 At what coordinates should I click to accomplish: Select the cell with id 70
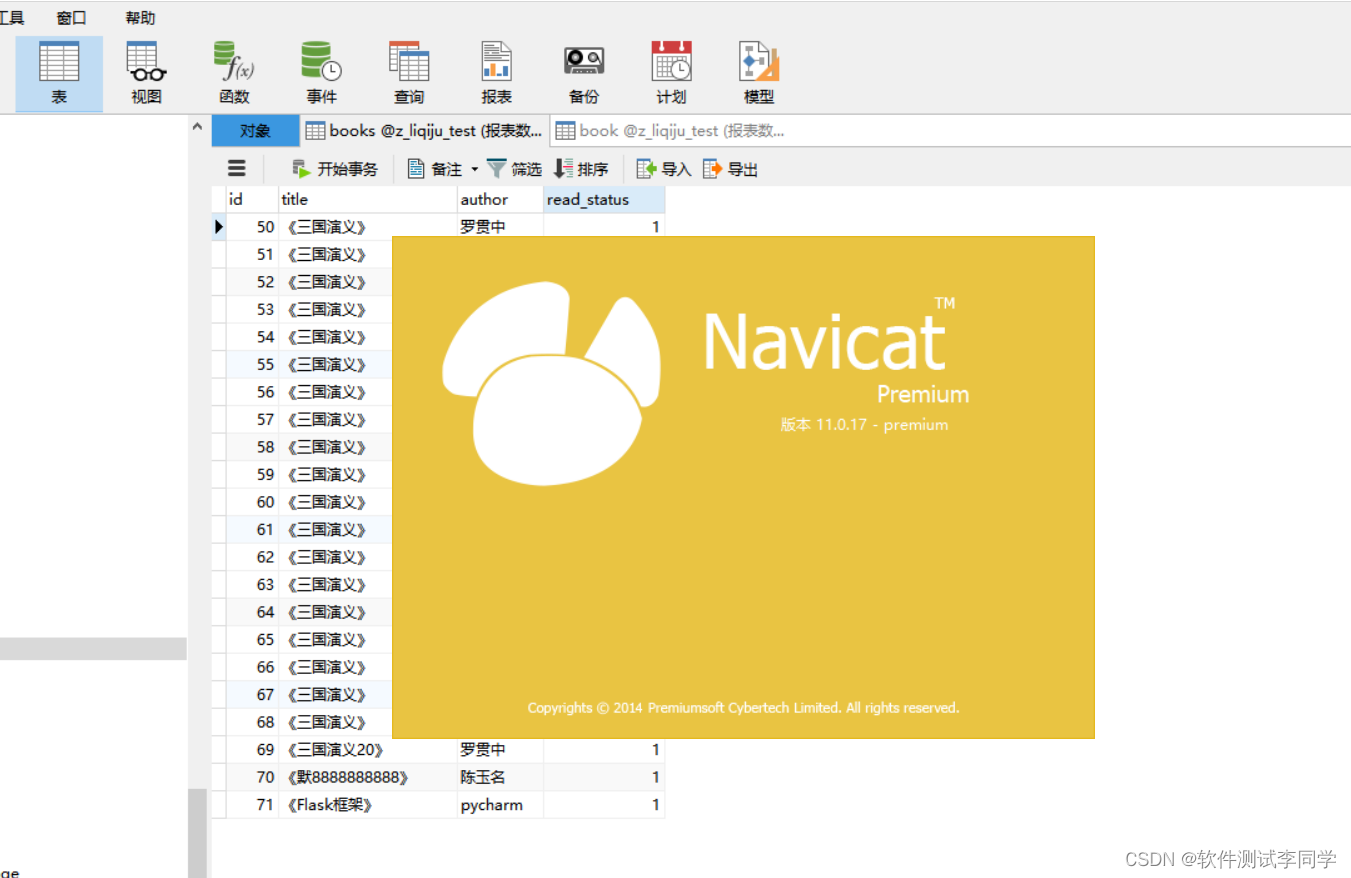point(252,777)
